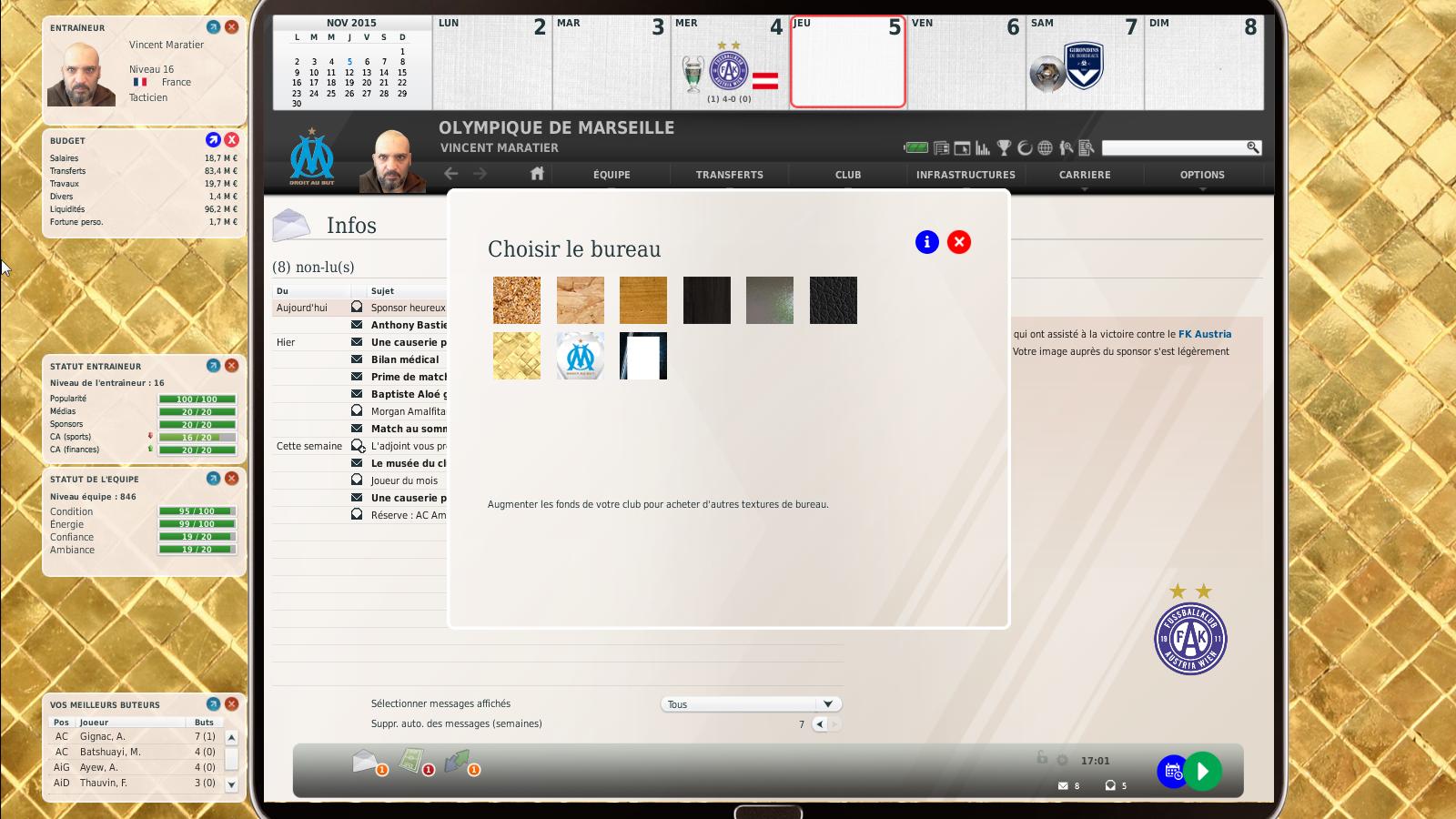Image resolution: width=1456 pixels, height=819 pixels.
Task: Click the unread mail count in bottom bar
Action: click(x=1069, y=785)
